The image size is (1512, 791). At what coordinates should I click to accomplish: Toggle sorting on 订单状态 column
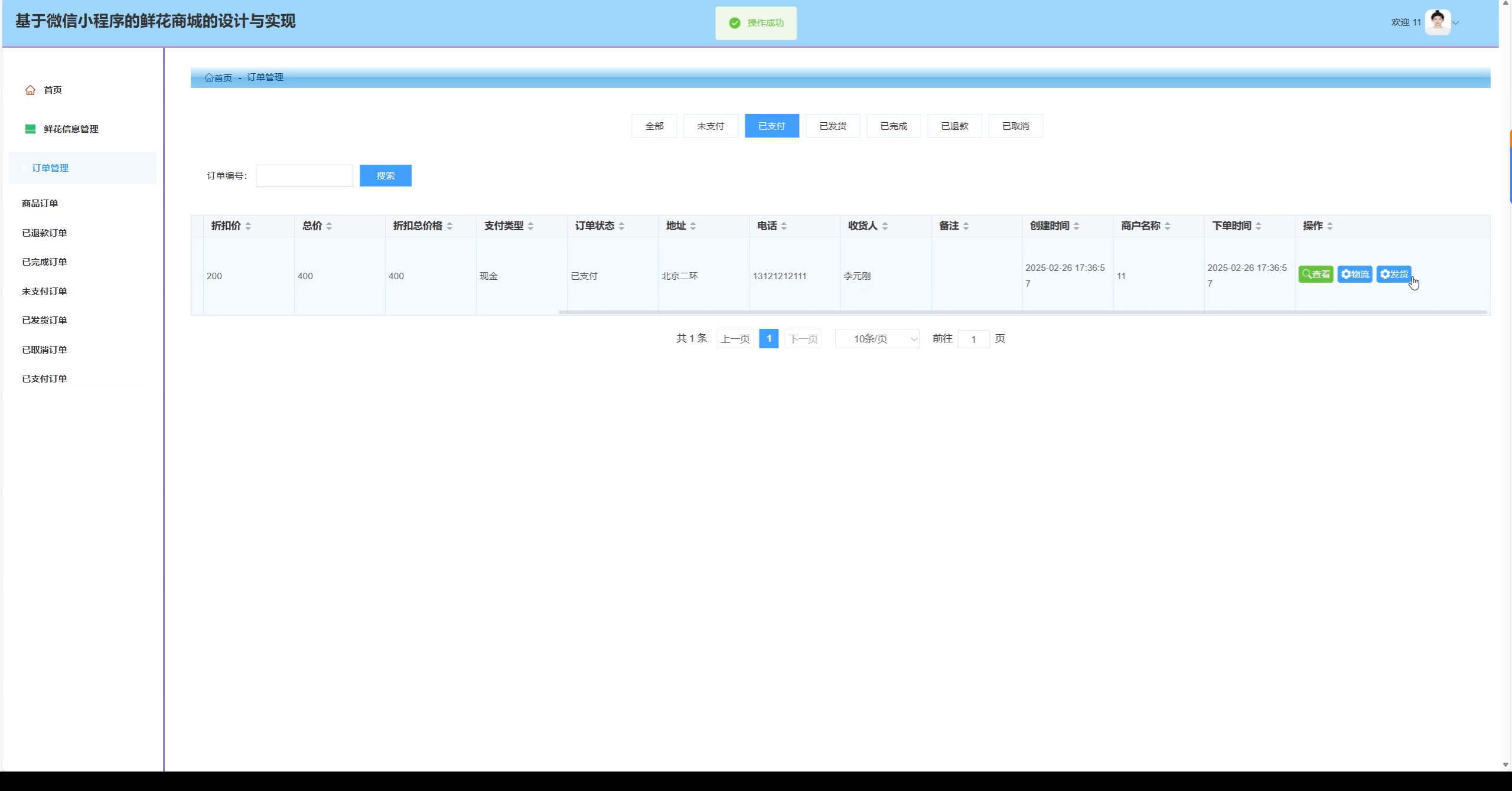(621, 226)
